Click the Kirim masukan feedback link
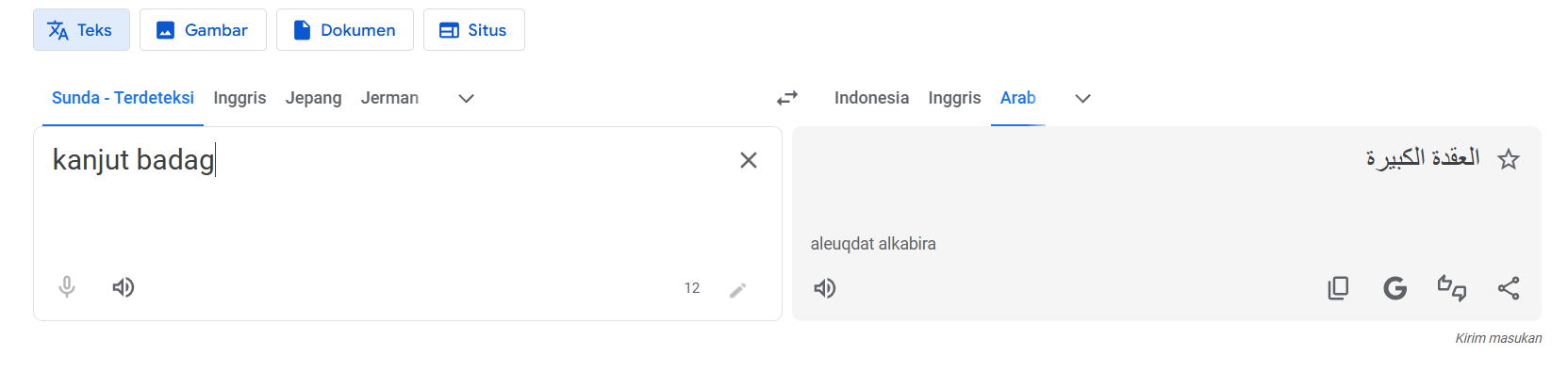 pyautogui.click(x=1498, y=338)
